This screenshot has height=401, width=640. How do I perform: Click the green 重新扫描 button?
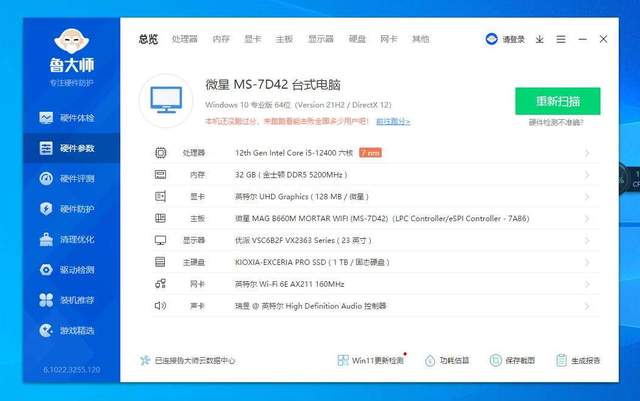[x=558, y=101]
